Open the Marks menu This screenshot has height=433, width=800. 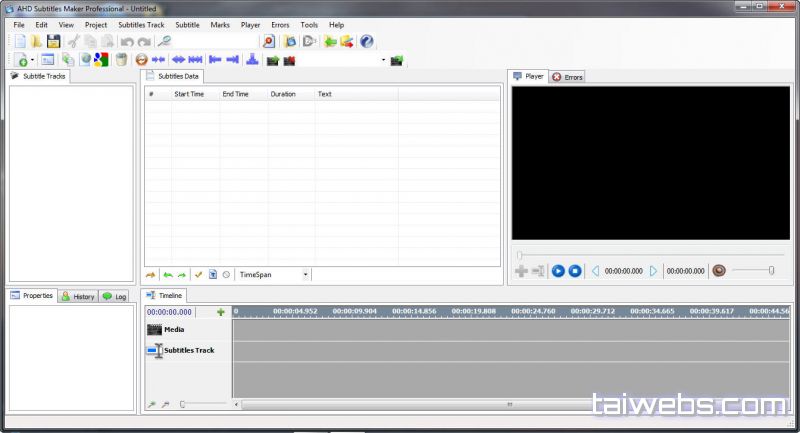coord(220,24)
